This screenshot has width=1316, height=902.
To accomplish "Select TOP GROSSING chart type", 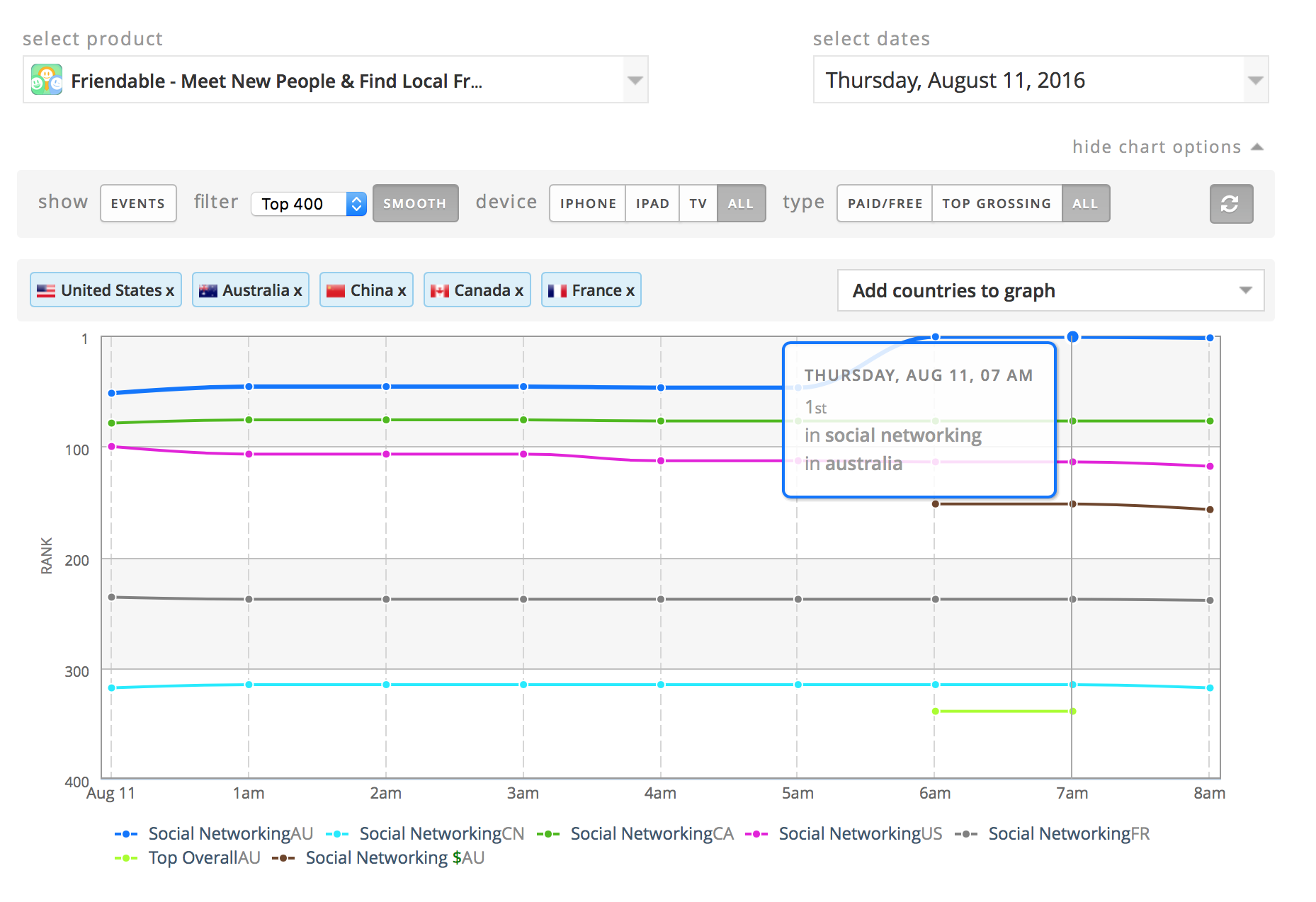I will [997, 204].
